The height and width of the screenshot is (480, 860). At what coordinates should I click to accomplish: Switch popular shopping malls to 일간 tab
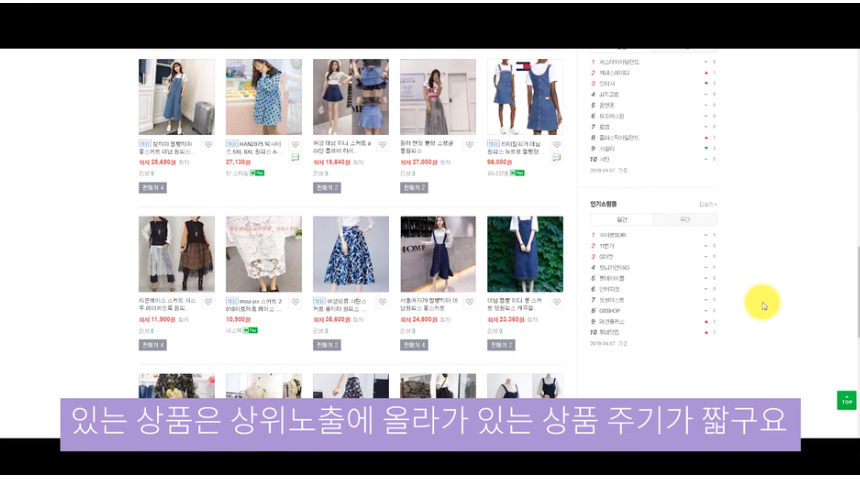click(621, 219)
